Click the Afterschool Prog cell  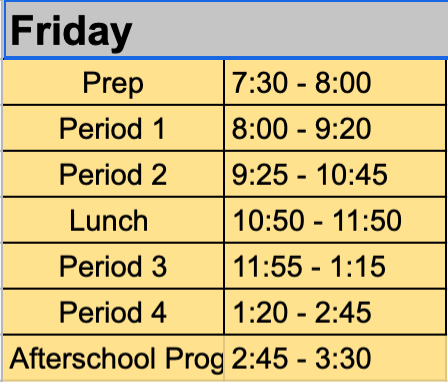[113, 359]
